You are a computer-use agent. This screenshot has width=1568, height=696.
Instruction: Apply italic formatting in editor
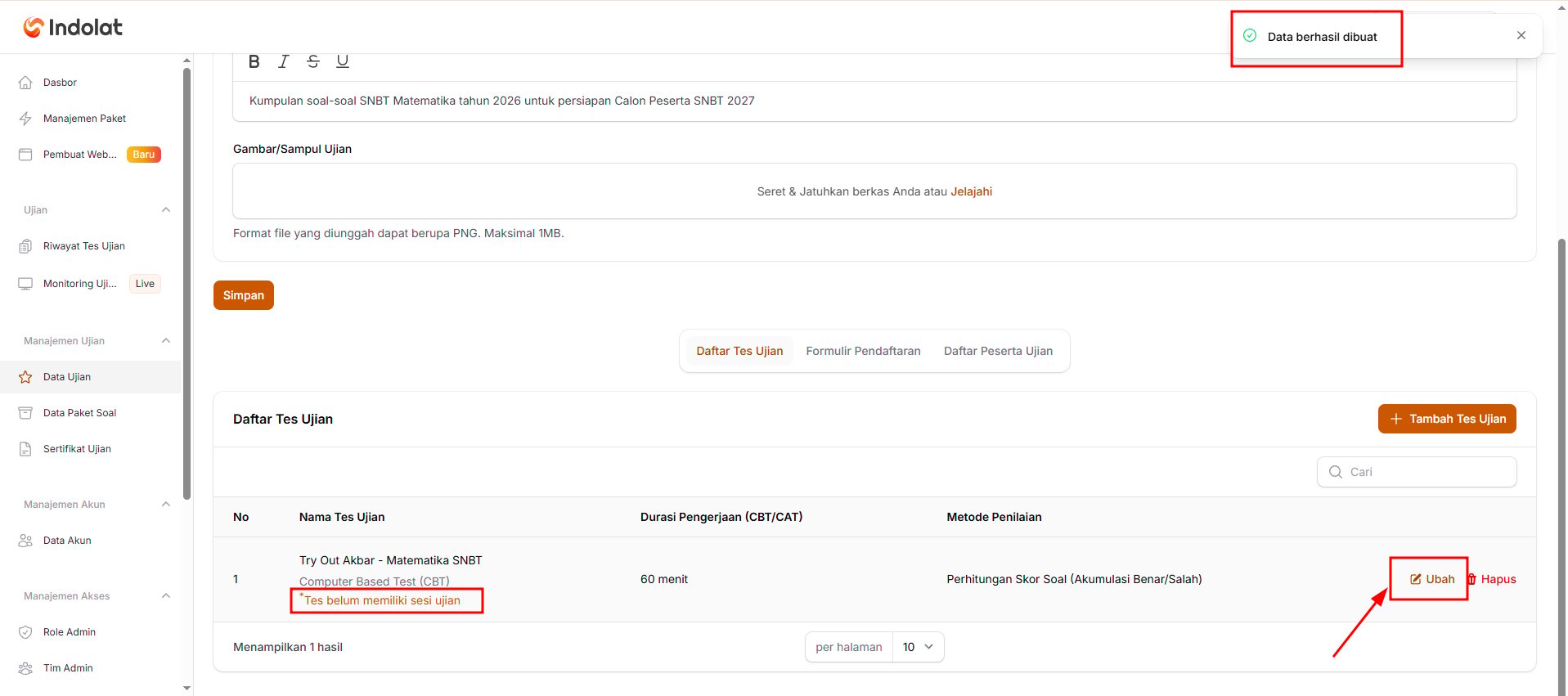[x=284, y=61]
